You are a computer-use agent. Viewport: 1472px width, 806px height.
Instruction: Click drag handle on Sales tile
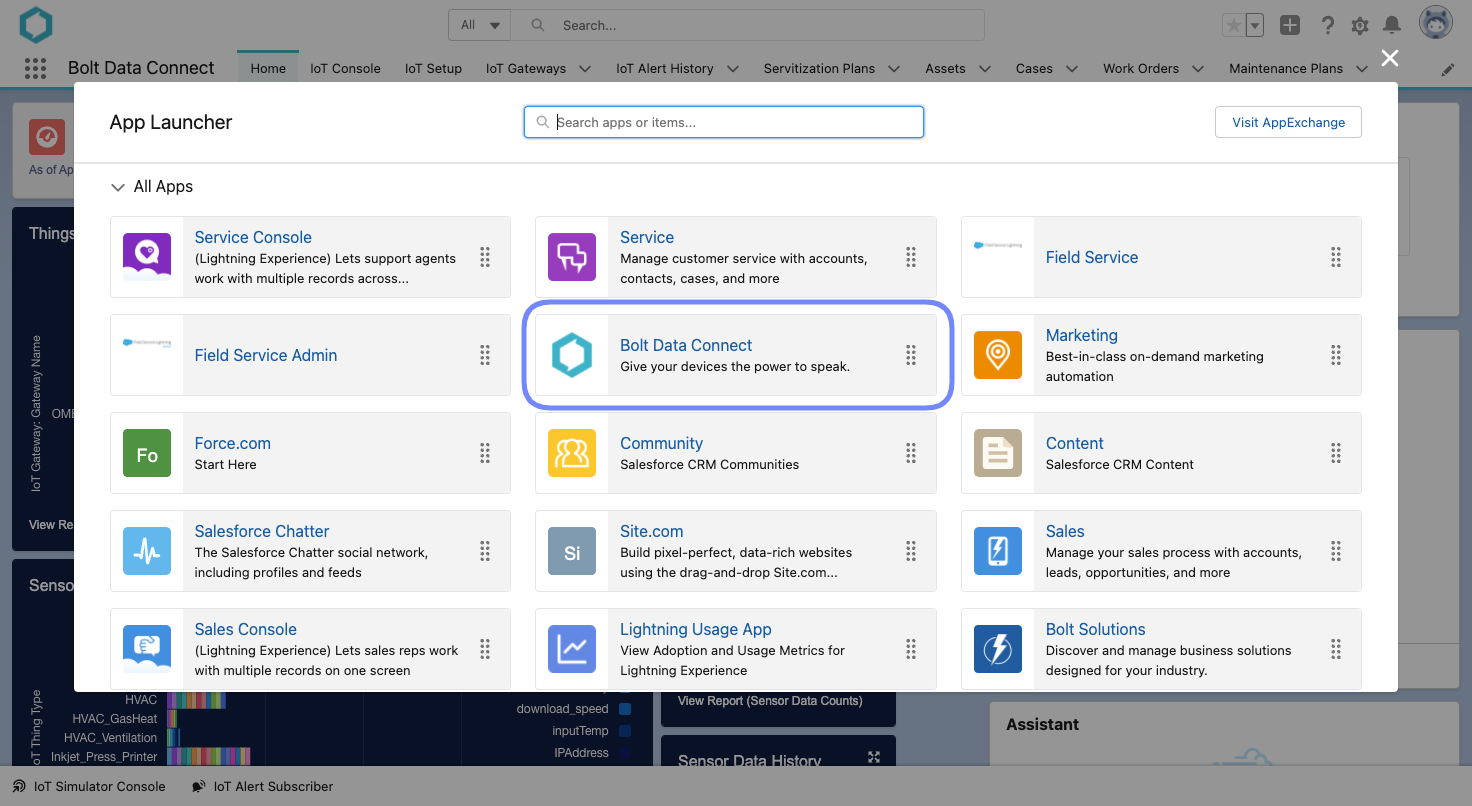[x=1336, y=551]
